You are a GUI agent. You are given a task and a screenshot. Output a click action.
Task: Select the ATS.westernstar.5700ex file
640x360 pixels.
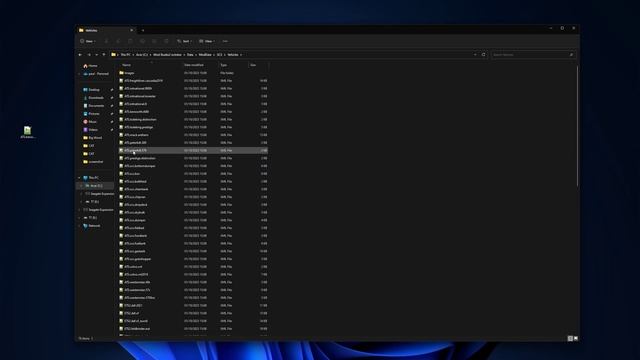click(x=193, y=298)
